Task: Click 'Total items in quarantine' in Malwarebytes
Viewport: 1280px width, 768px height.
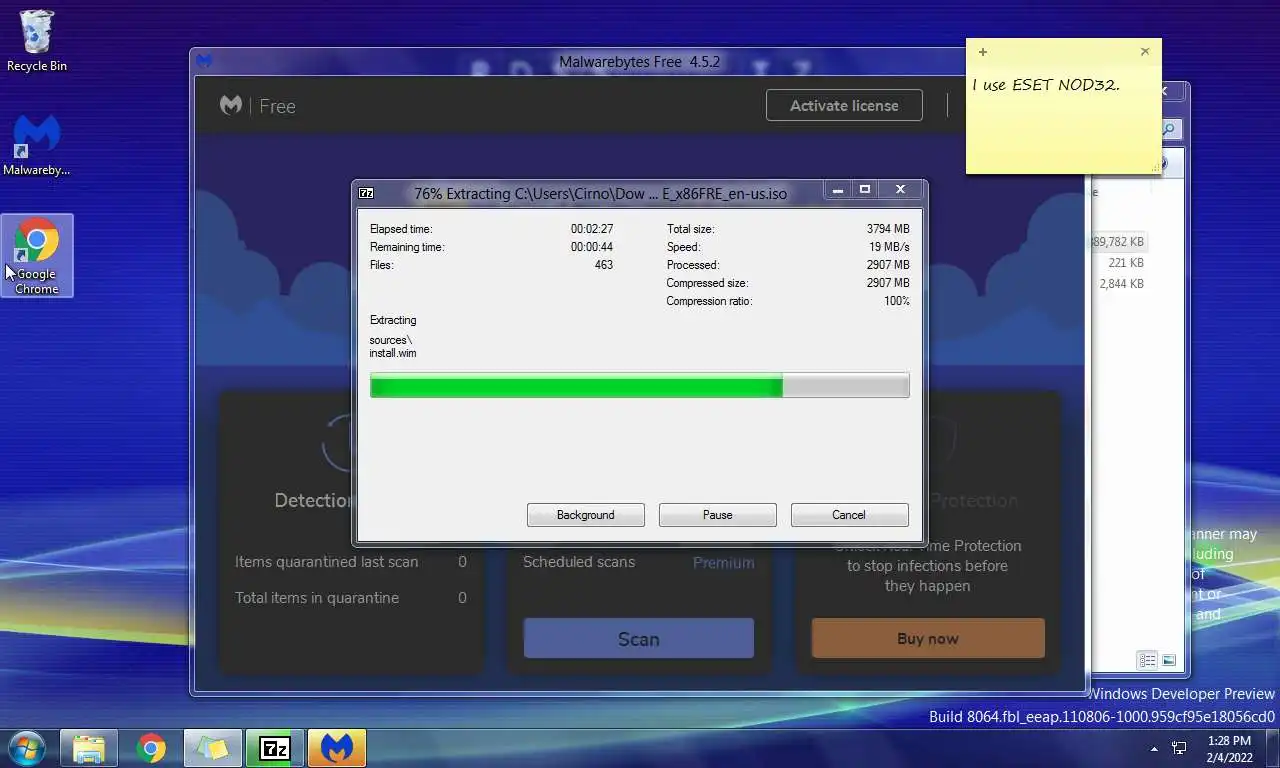Action: tap(317, 598)
